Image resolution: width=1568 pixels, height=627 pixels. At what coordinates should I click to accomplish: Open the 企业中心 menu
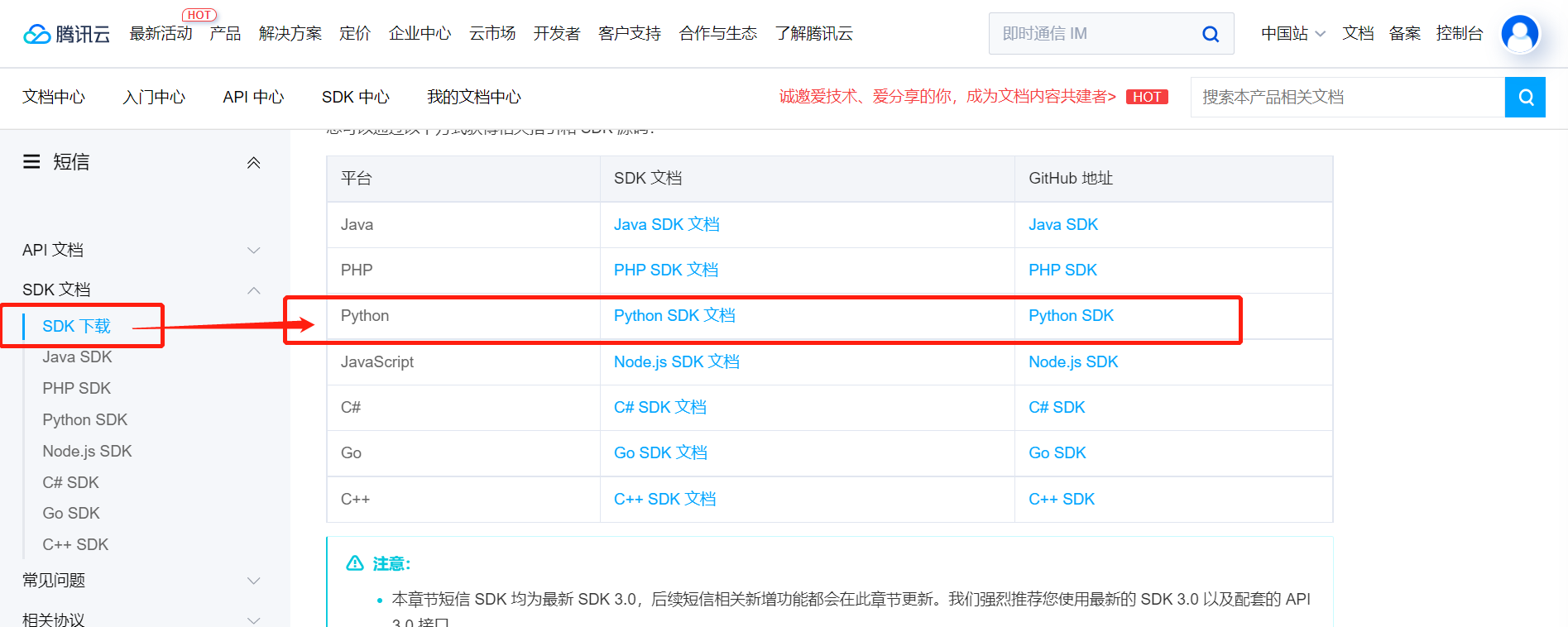click(x=420, y=33)
